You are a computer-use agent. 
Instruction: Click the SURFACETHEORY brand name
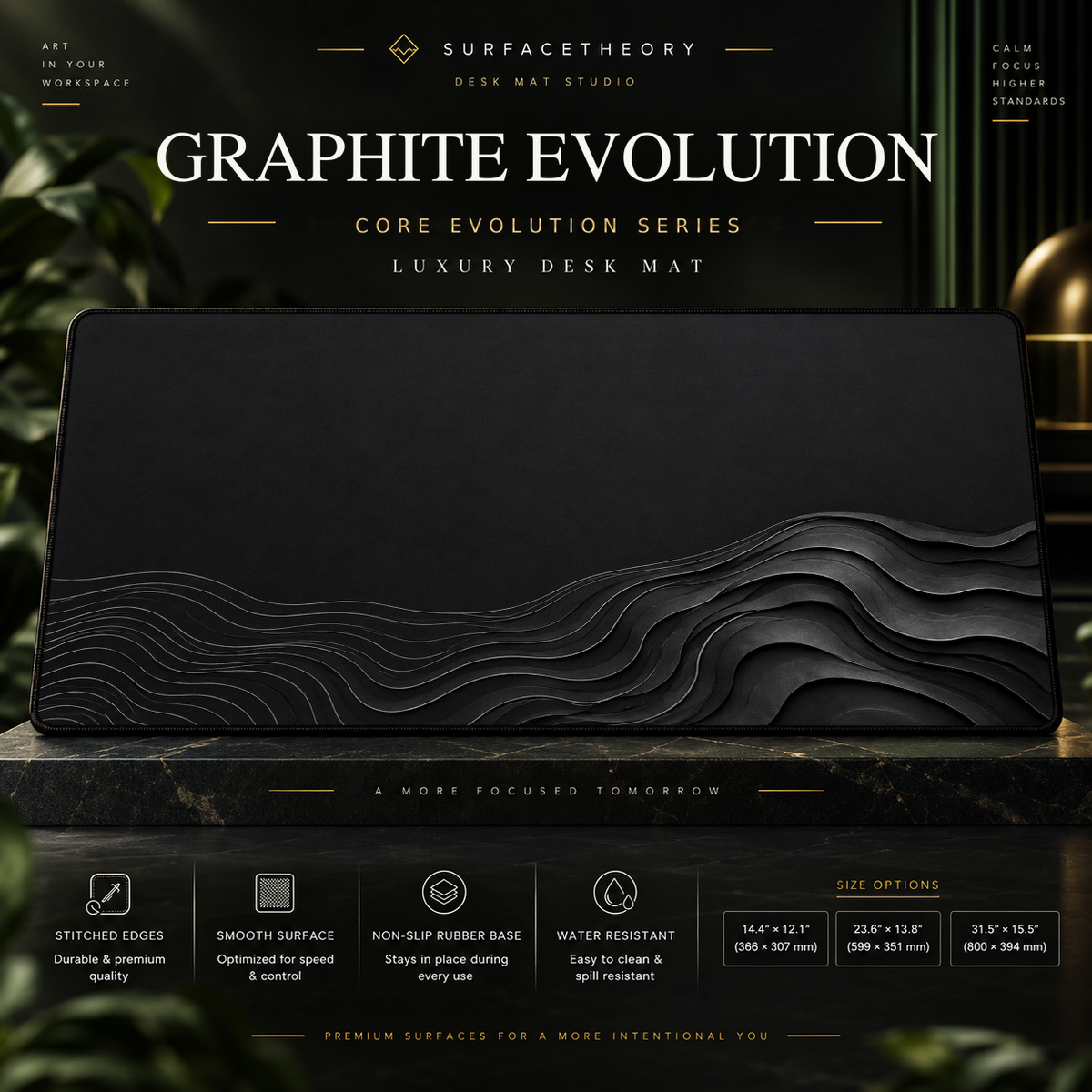(570, 49)
